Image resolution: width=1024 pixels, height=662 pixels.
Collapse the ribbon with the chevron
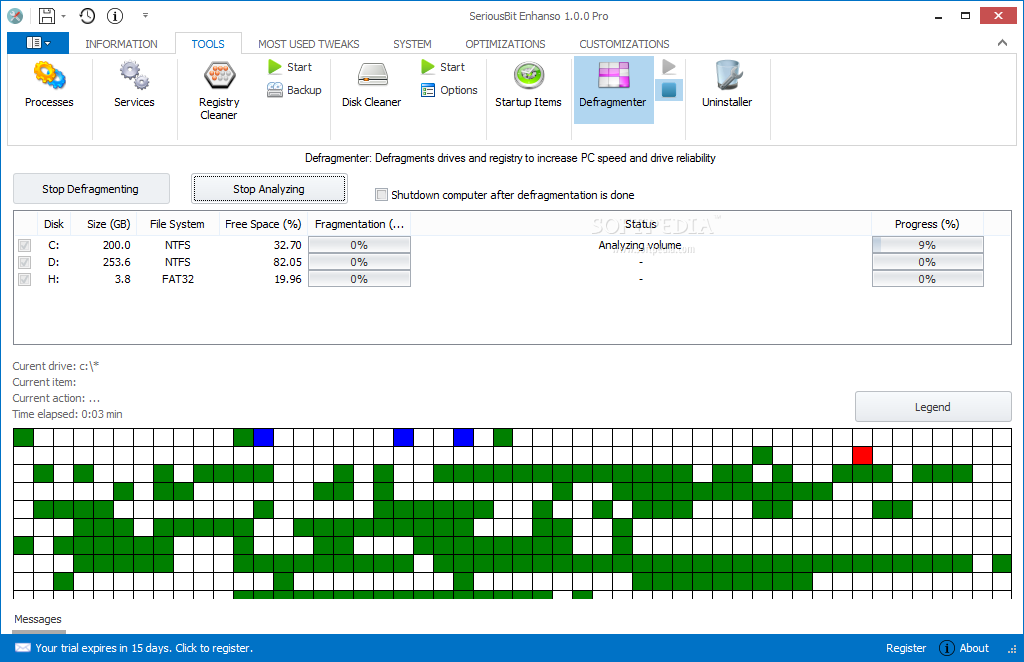coord(1002,43)
